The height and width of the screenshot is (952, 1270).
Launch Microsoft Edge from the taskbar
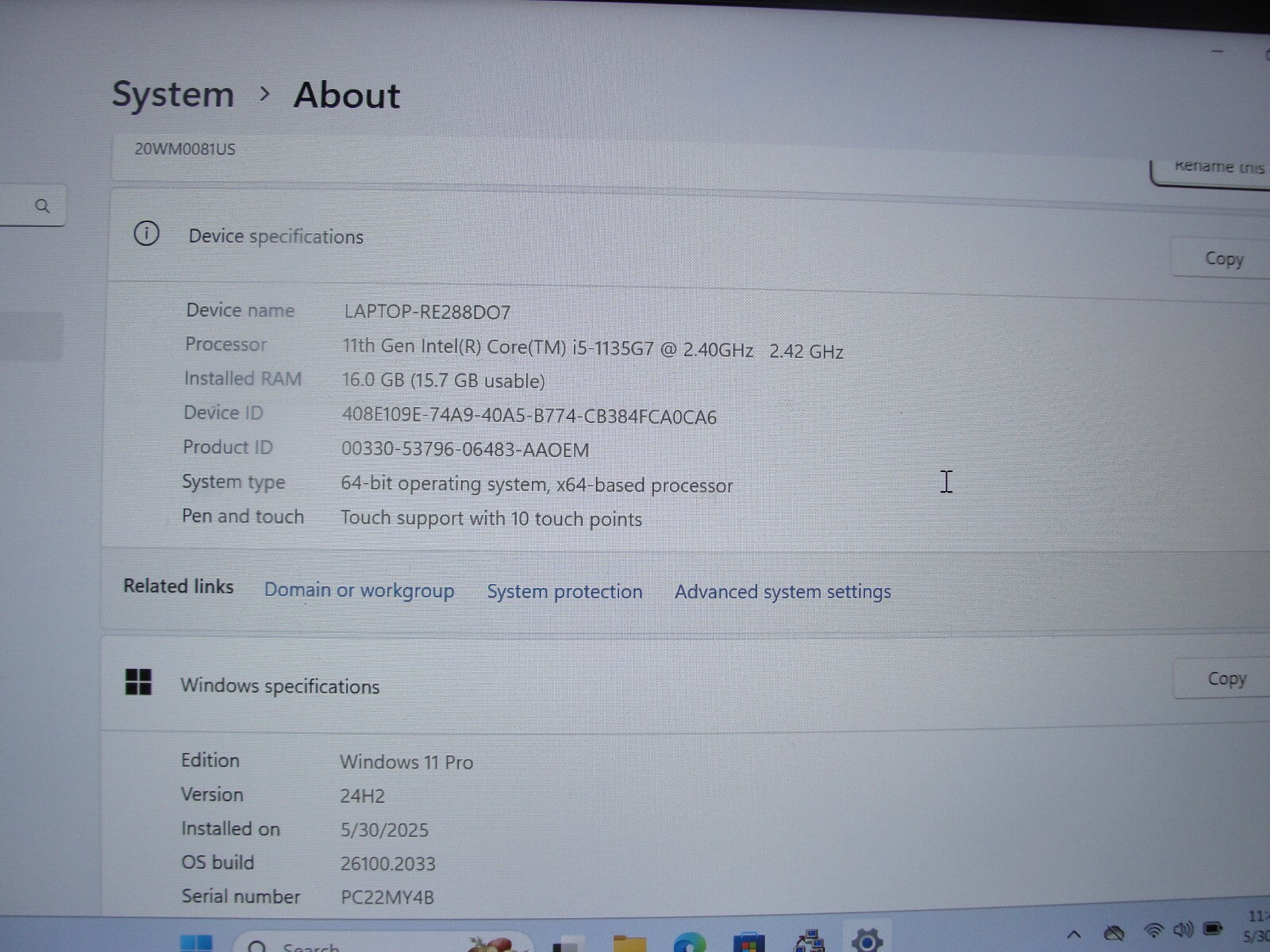coord(688,943)
